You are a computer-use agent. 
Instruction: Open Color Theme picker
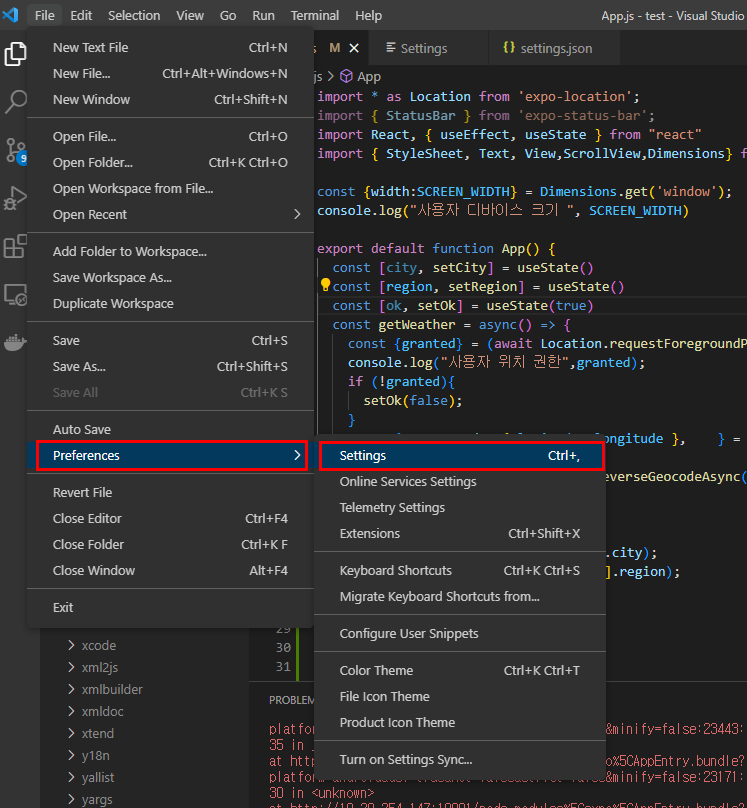point(460,670)
